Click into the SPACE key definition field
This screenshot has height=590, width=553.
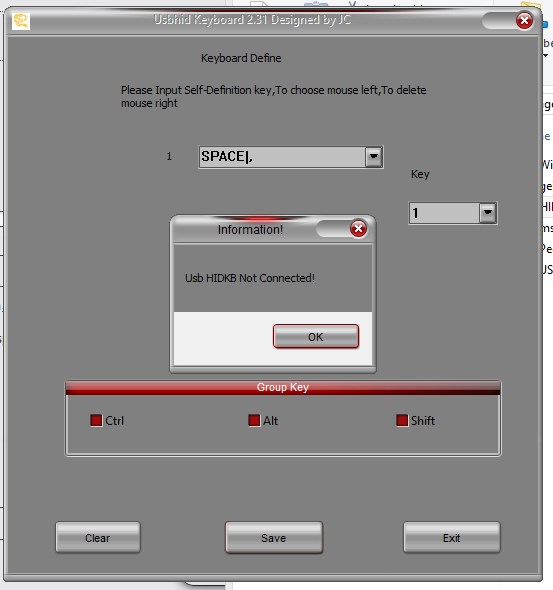click(x=282, y=157)
